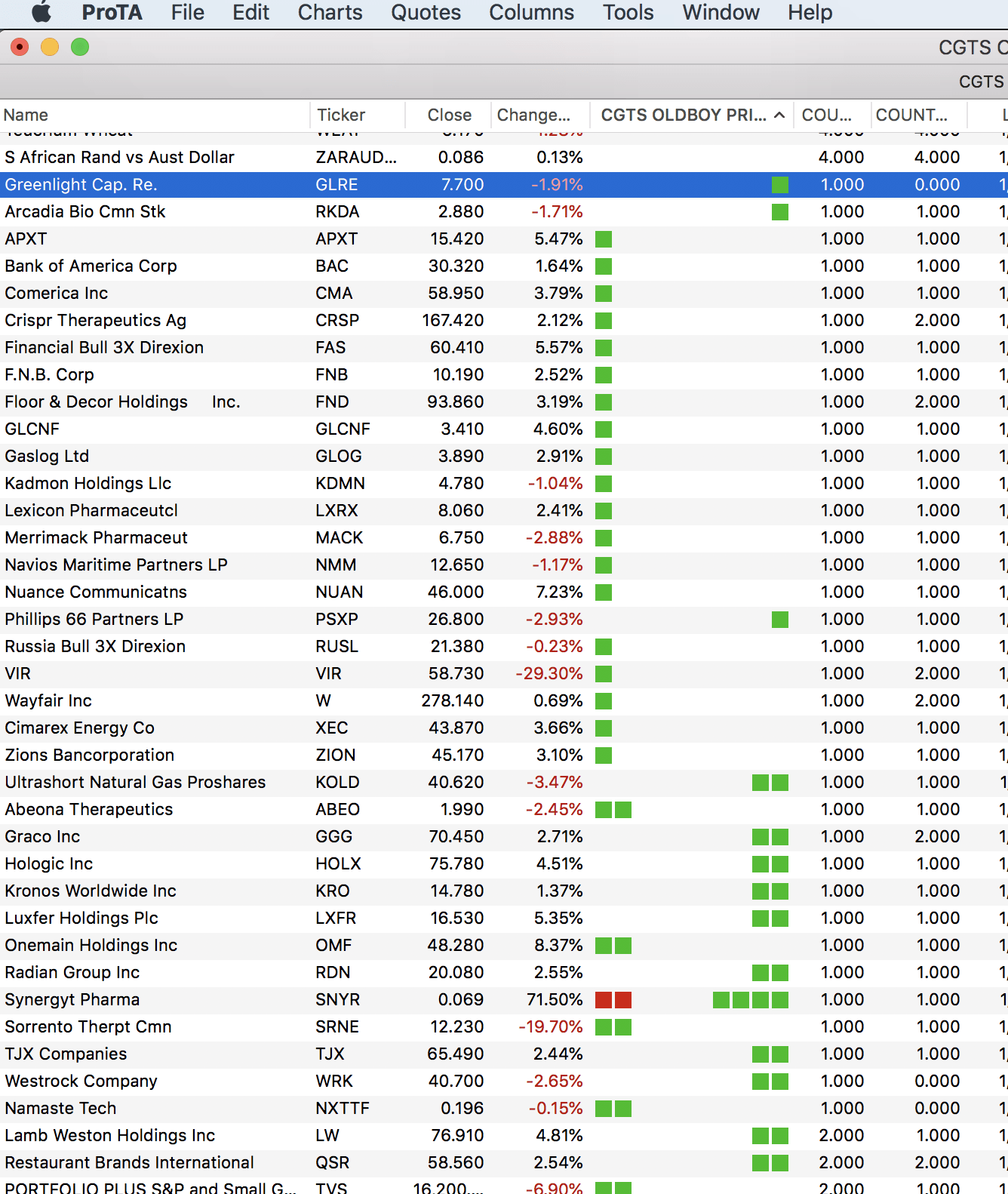Screen dimensions: 1008x1194
Task: Sort by the COU... column header
Action: (832, 115)
